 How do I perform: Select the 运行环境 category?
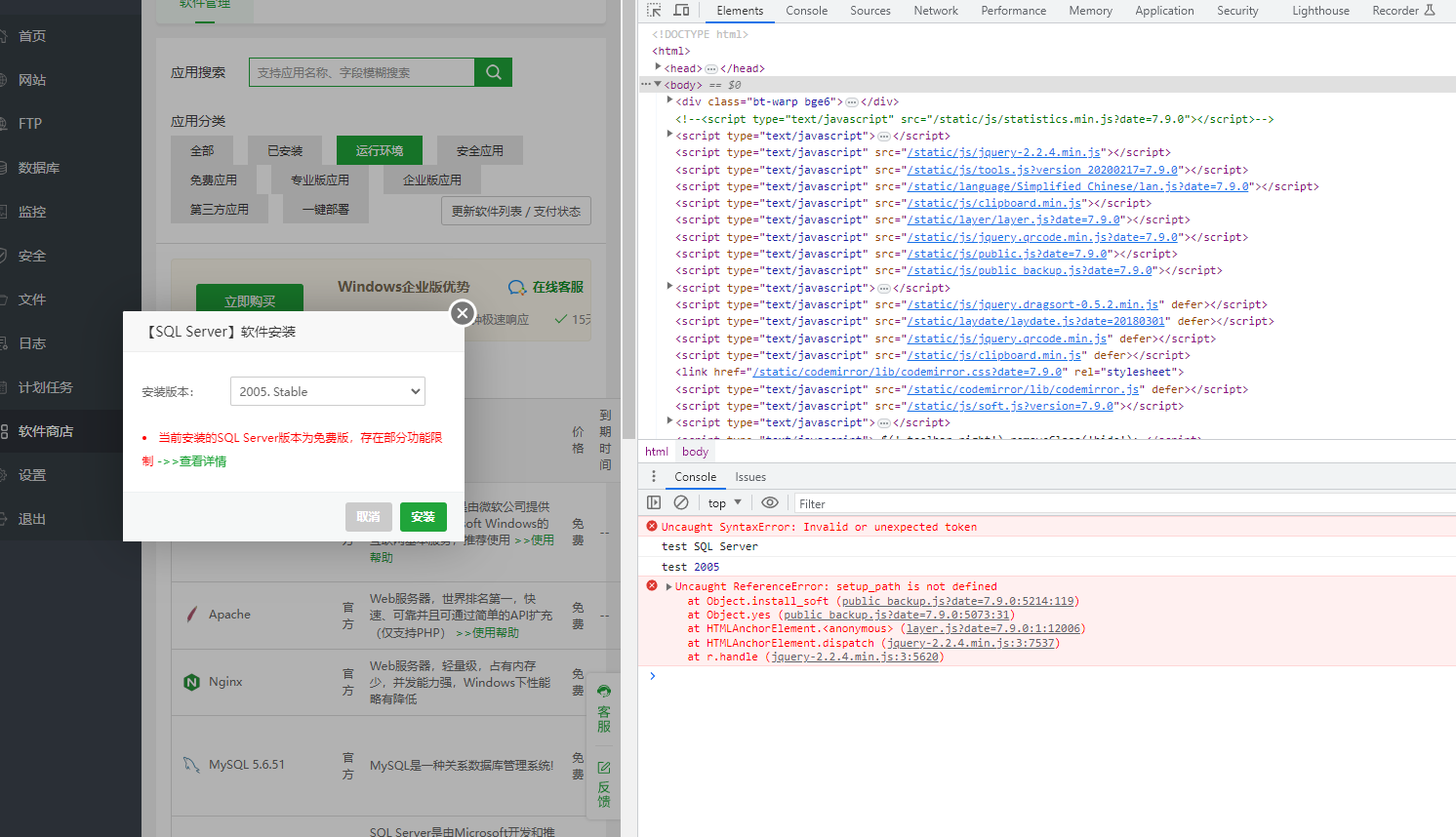tap(380, 150)
